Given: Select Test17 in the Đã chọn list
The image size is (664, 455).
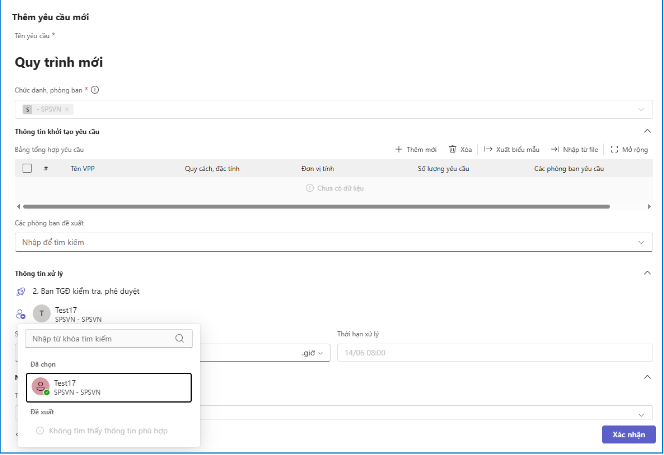Looking at the screenshot, I should (x=109, y=387).
